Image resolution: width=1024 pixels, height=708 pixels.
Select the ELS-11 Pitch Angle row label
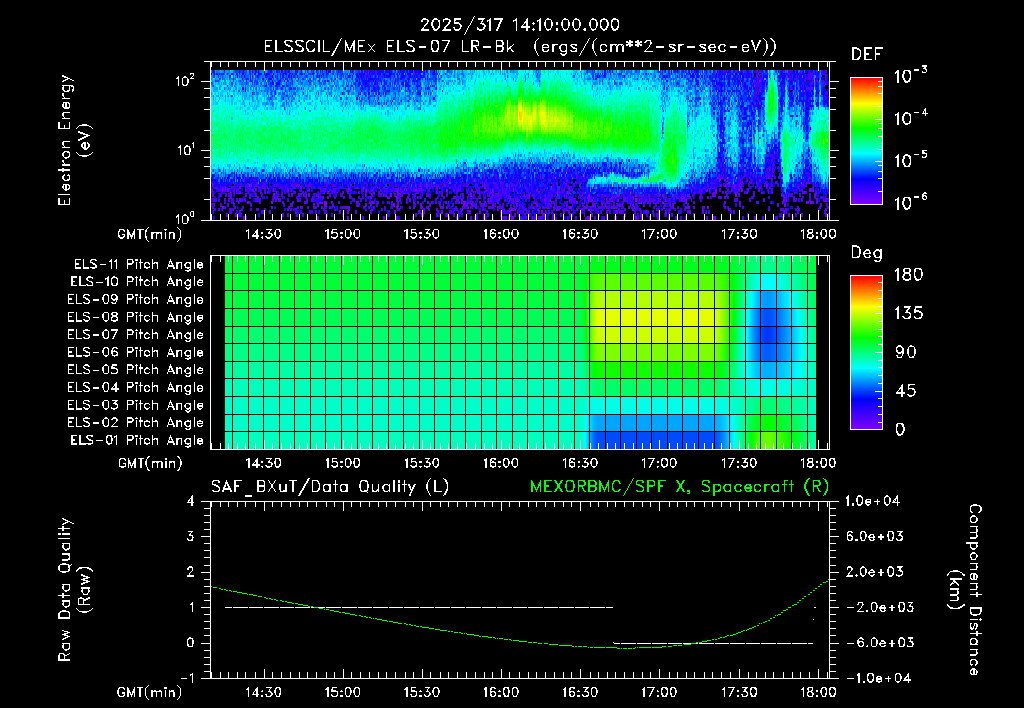[x=138, y=265]
